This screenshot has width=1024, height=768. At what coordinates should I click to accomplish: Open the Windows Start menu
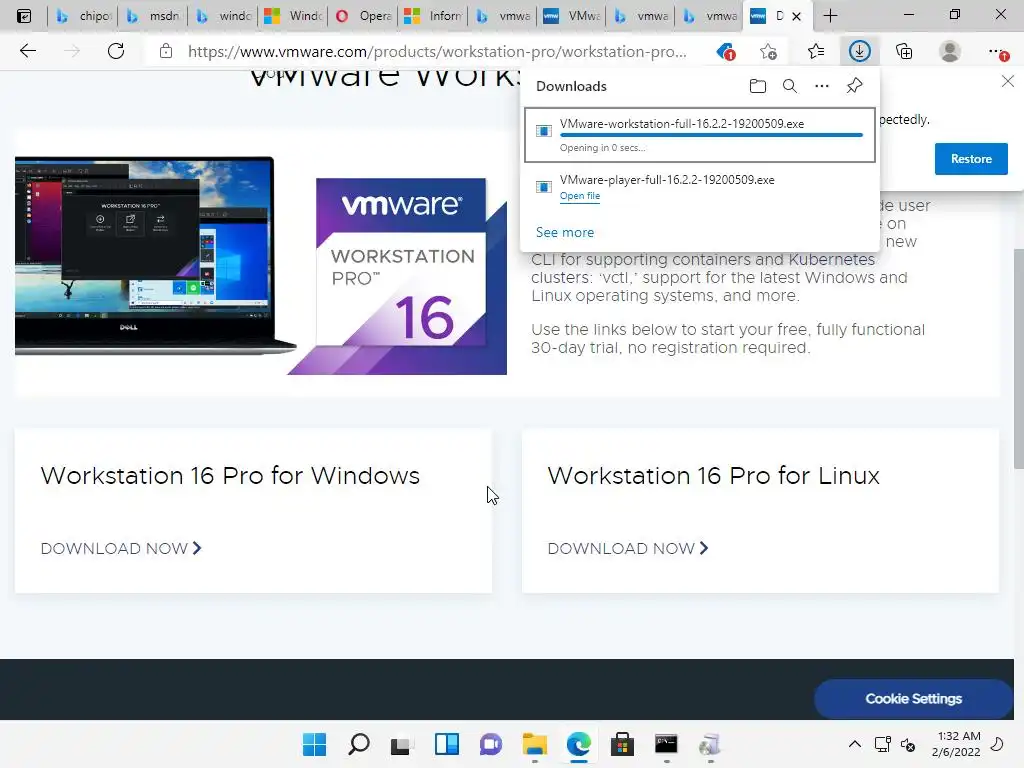point(314,744)
